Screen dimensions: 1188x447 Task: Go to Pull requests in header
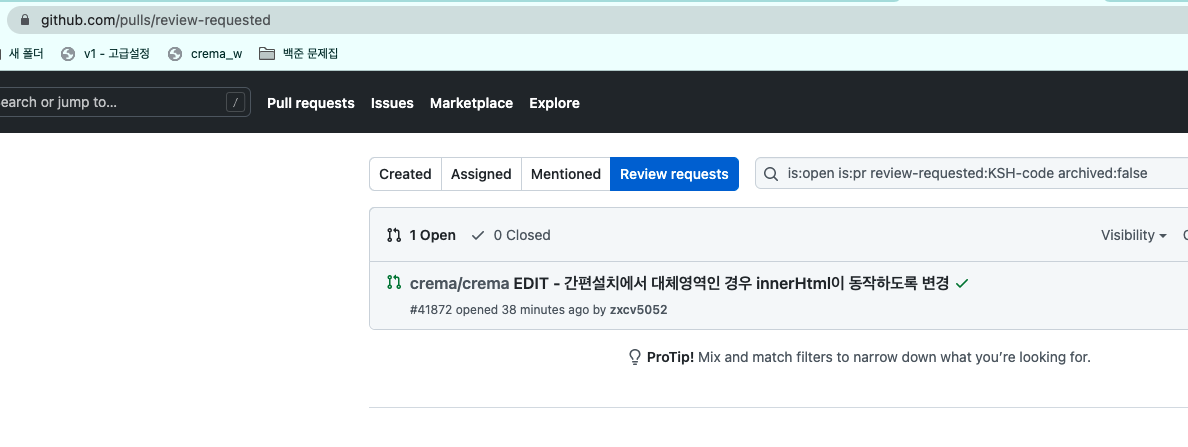click(311, 103)
